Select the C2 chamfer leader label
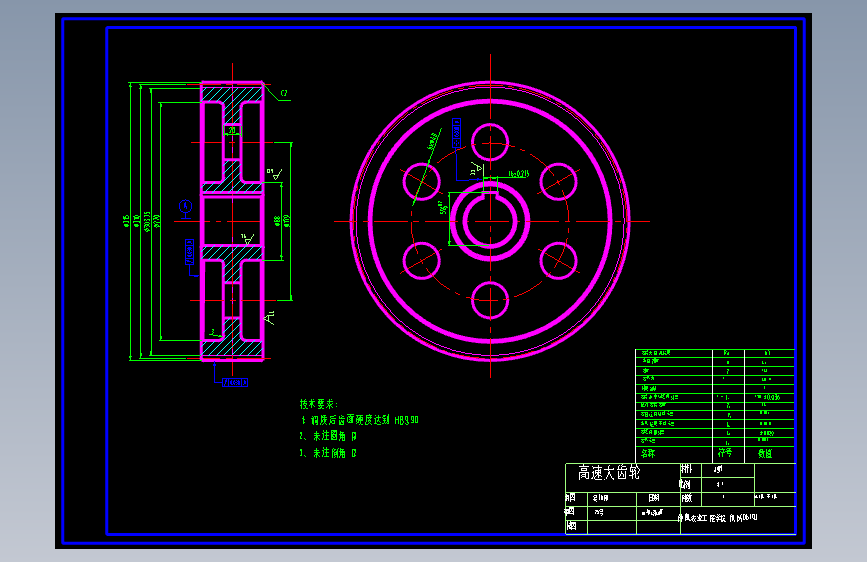This screenshot has width=867, height=562. pyautogui.click(x=284, y=93)
